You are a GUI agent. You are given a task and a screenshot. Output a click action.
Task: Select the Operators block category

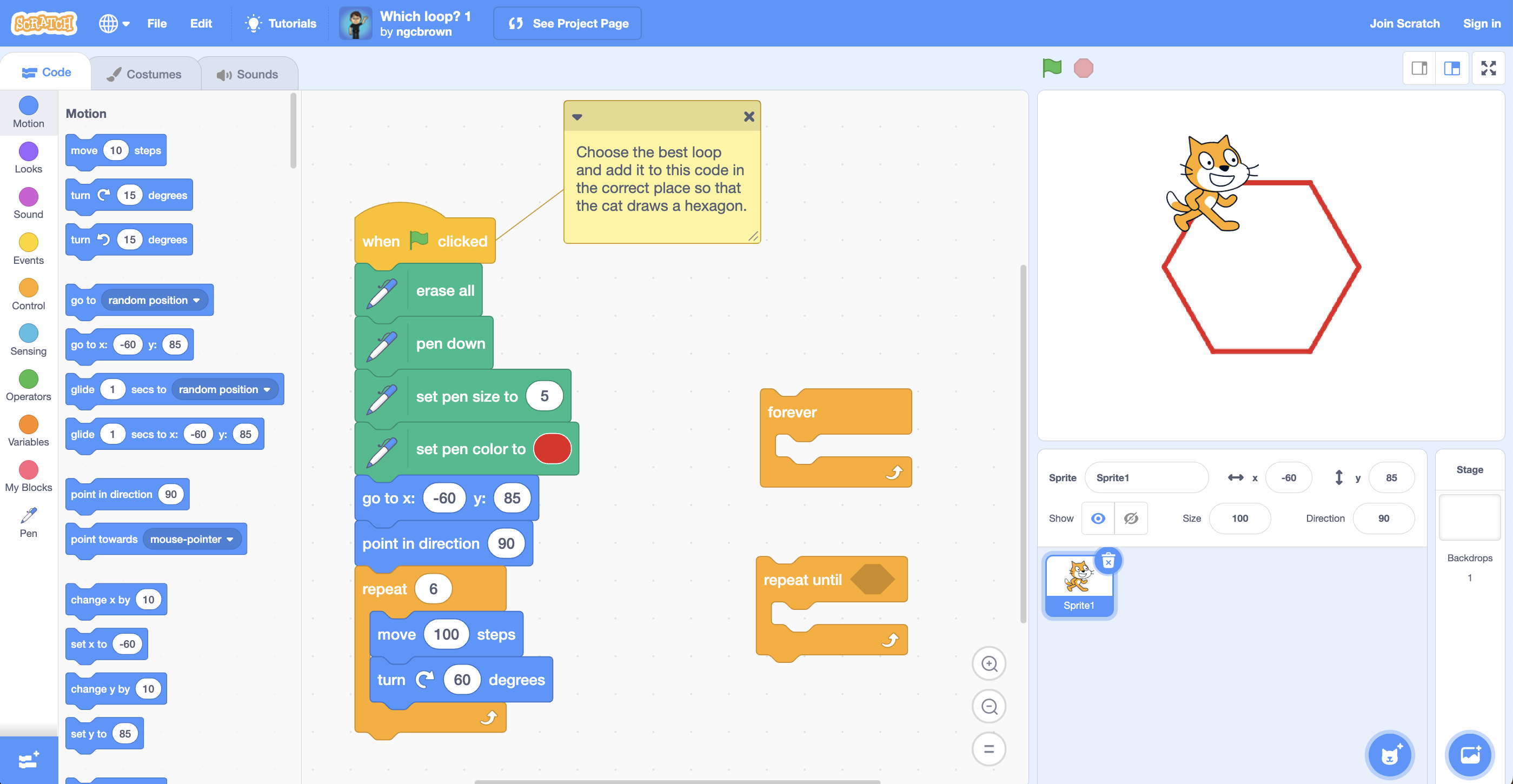point(28,386)
